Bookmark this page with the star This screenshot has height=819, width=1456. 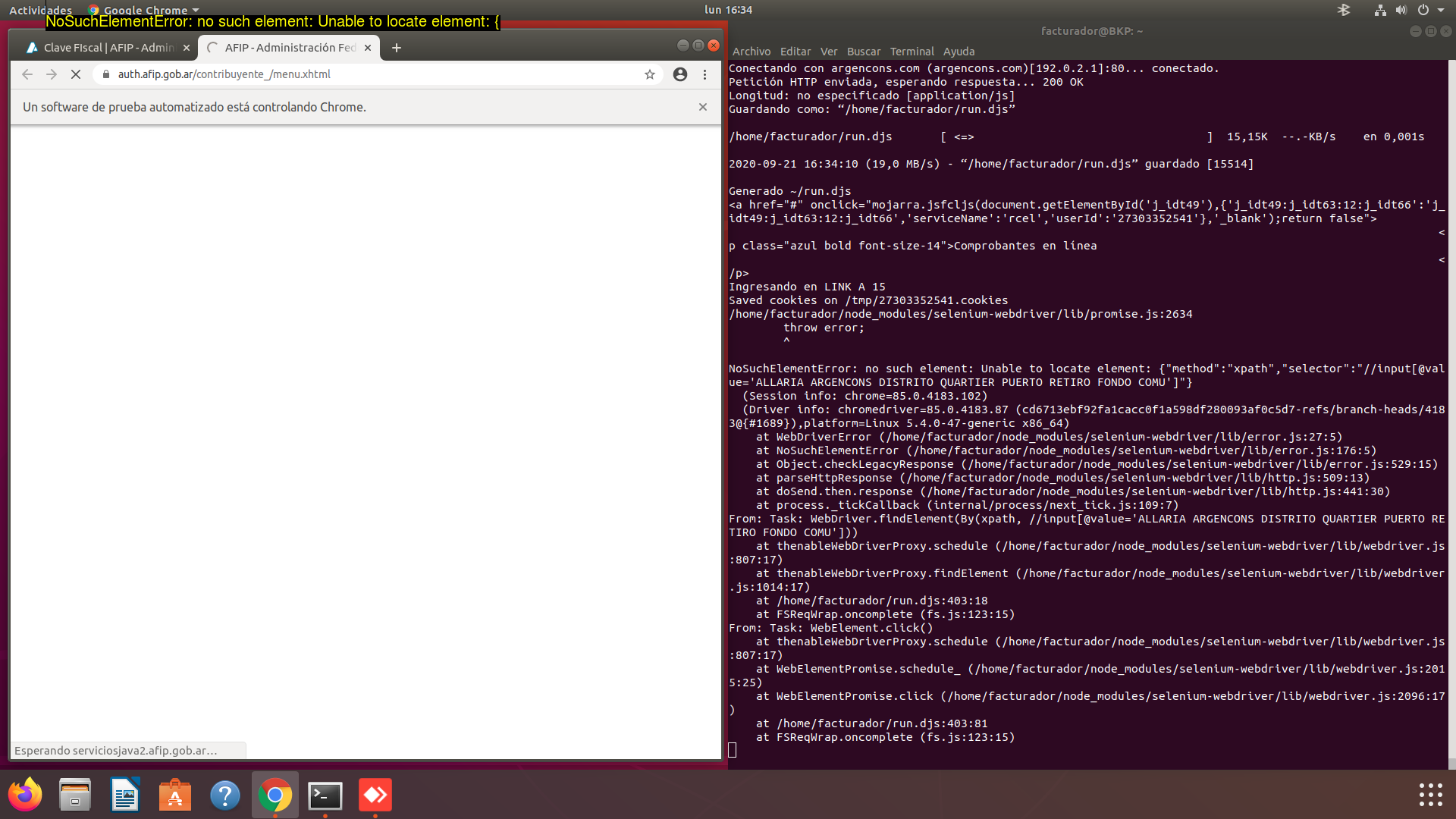click(x=650, y=74)
